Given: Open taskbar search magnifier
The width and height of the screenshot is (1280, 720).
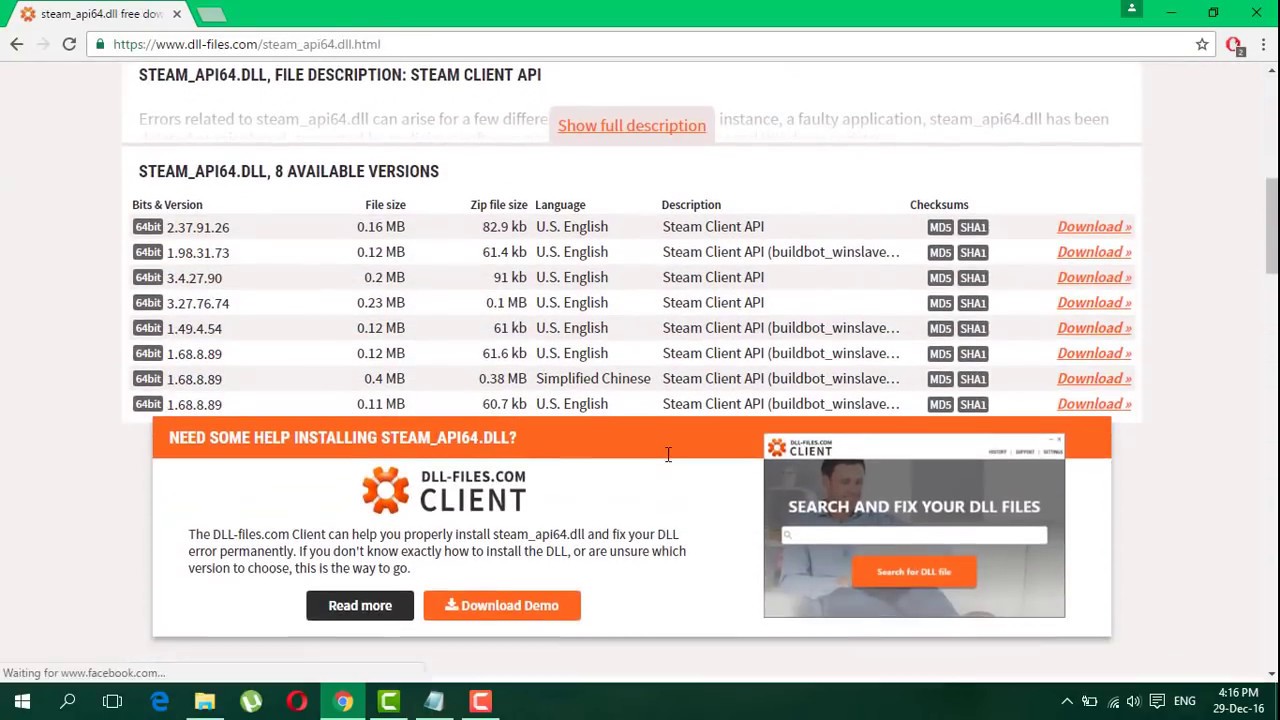Looking at the screenshot, I should pyautogui.click(x=68, y=701).
